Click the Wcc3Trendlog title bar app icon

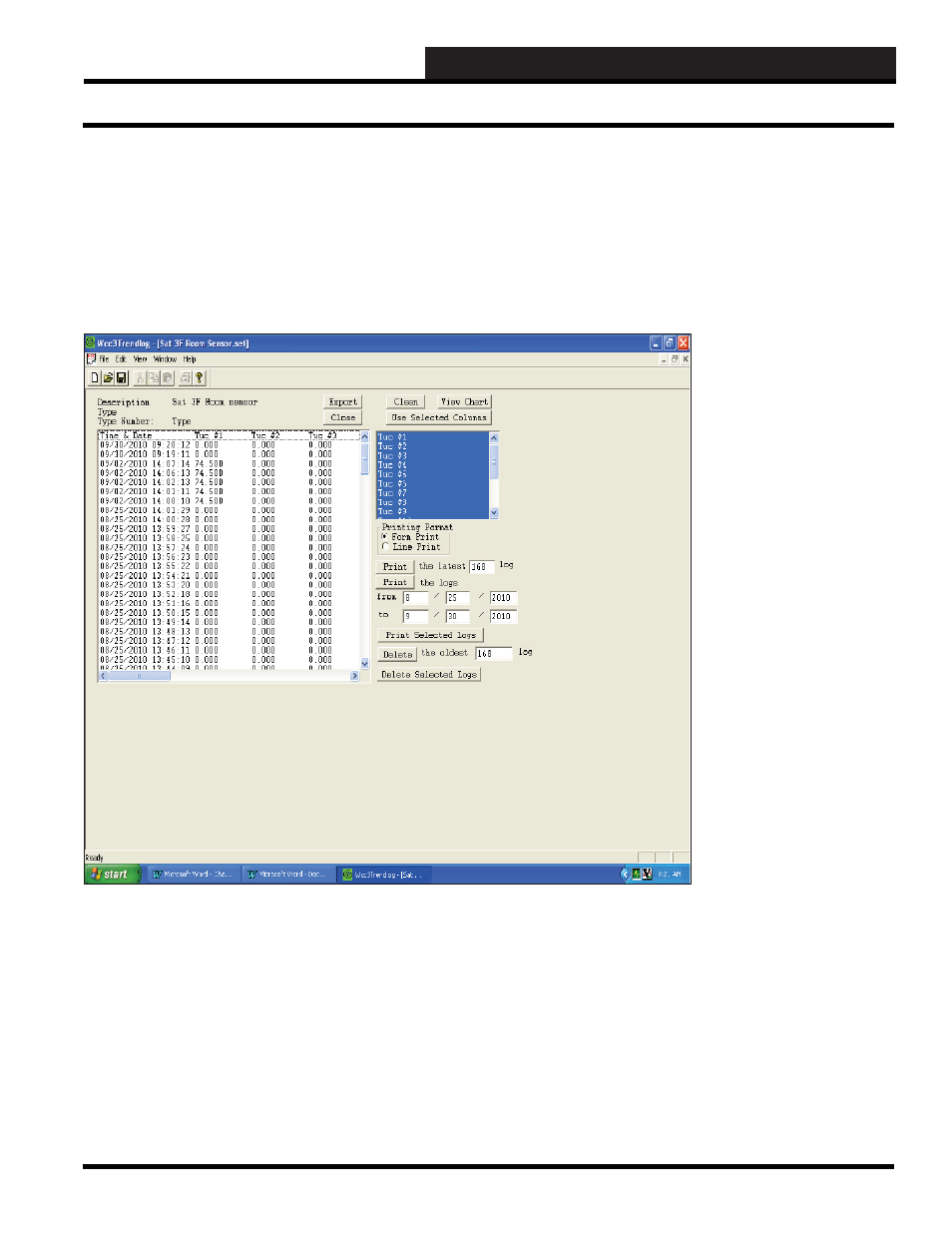(91, 342)
